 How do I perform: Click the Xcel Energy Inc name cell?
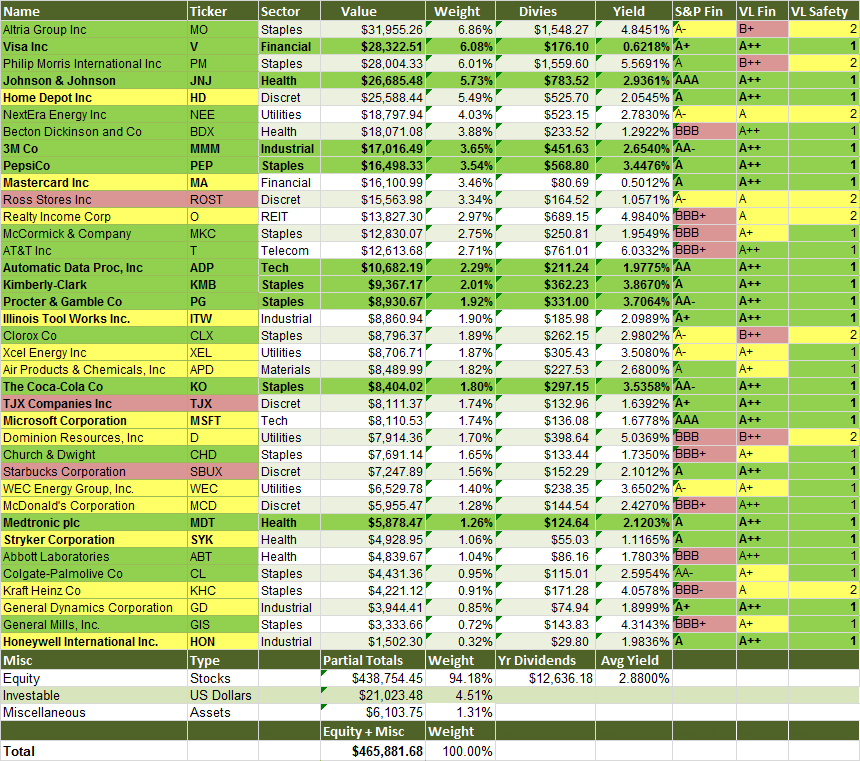(94, 353)
